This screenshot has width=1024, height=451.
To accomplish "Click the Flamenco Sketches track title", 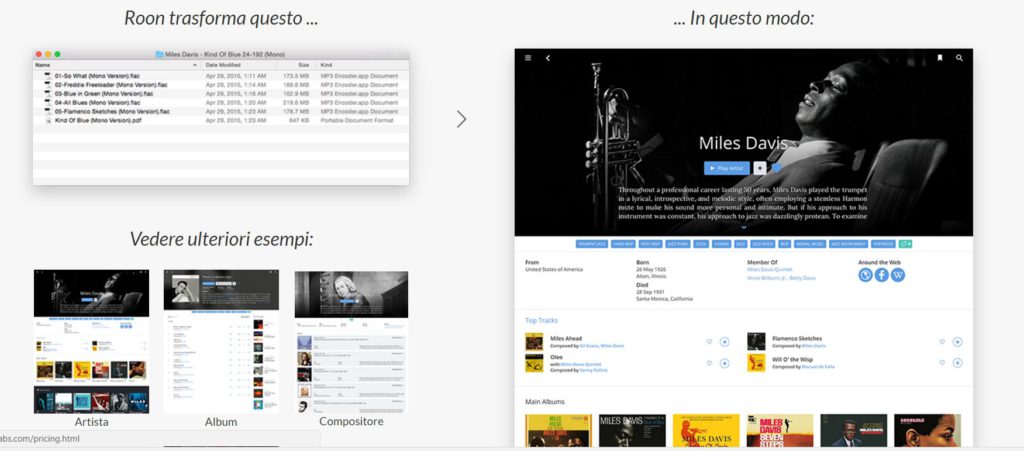I will pyautogui.click(x=797, y=339).
